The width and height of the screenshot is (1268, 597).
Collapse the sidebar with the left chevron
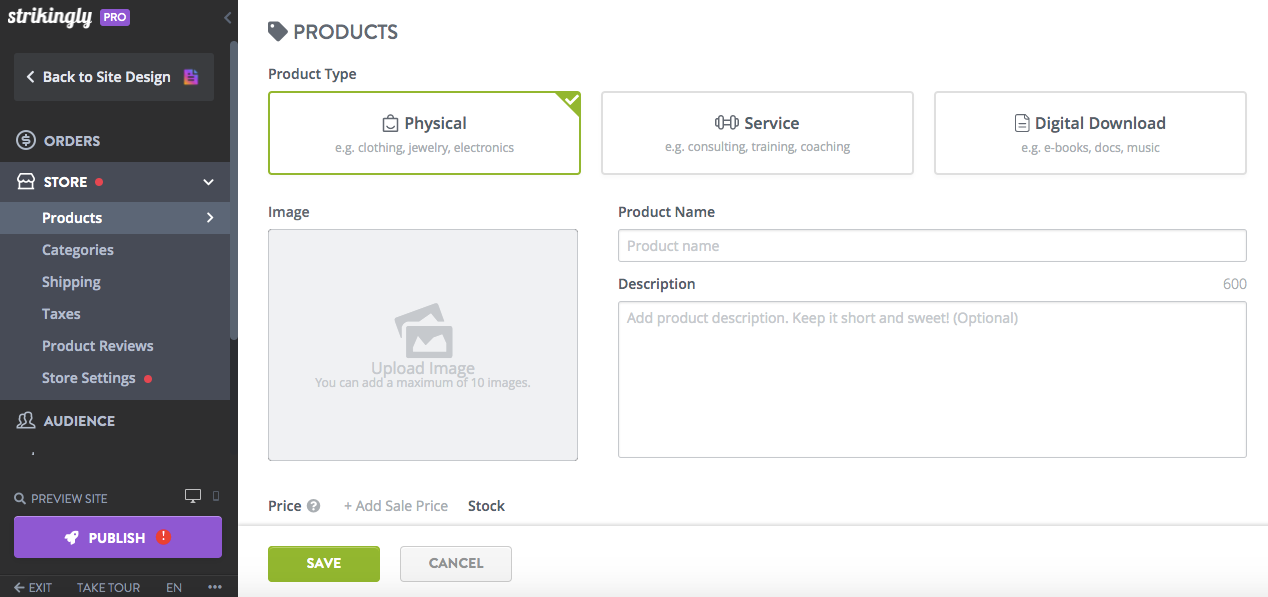(227, 17)
